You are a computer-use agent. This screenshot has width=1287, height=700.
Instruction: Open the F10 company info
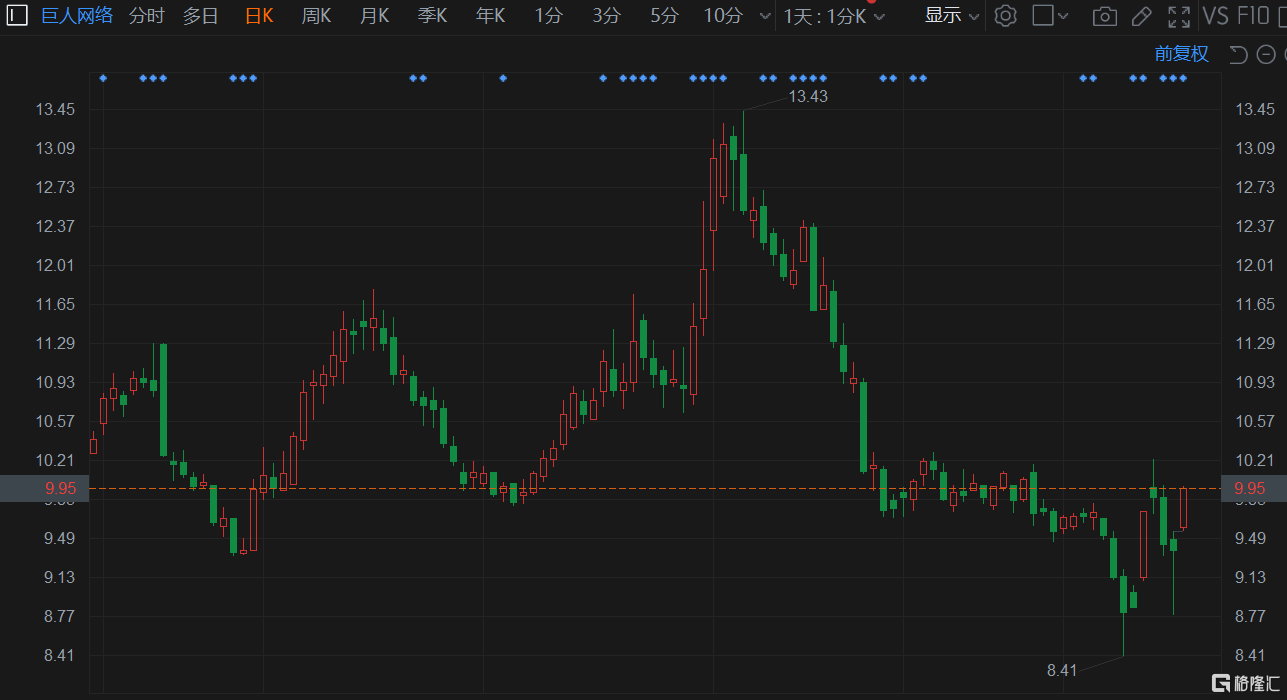click(x=1253, y=16)
